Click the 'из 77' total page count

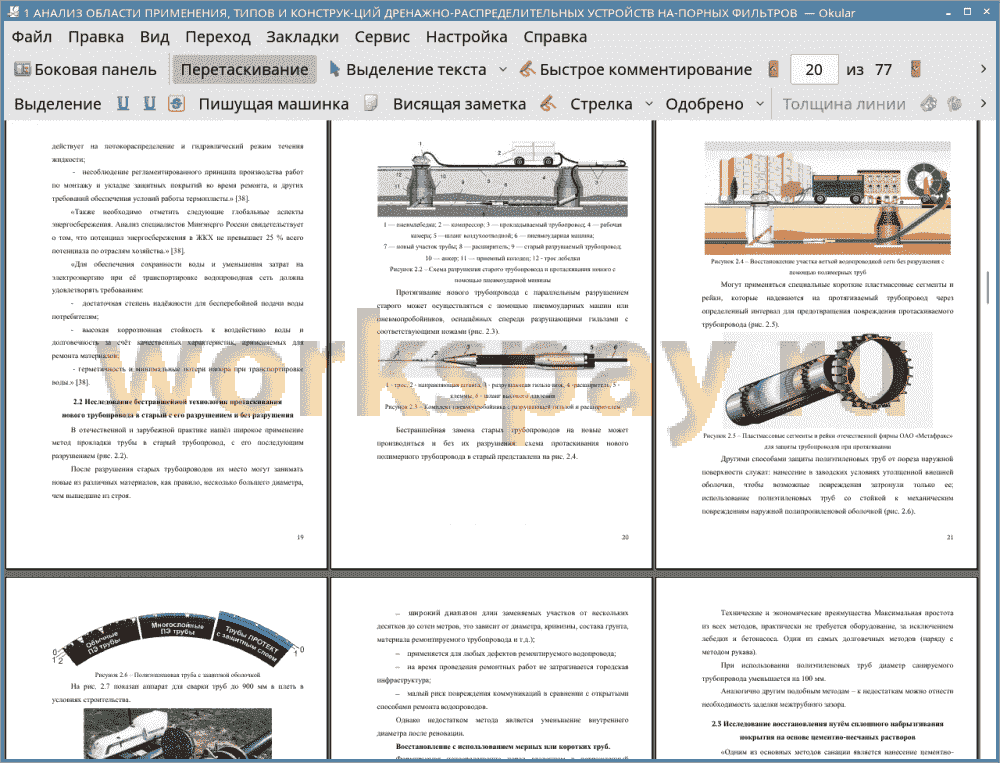click(x=869, y=70)
